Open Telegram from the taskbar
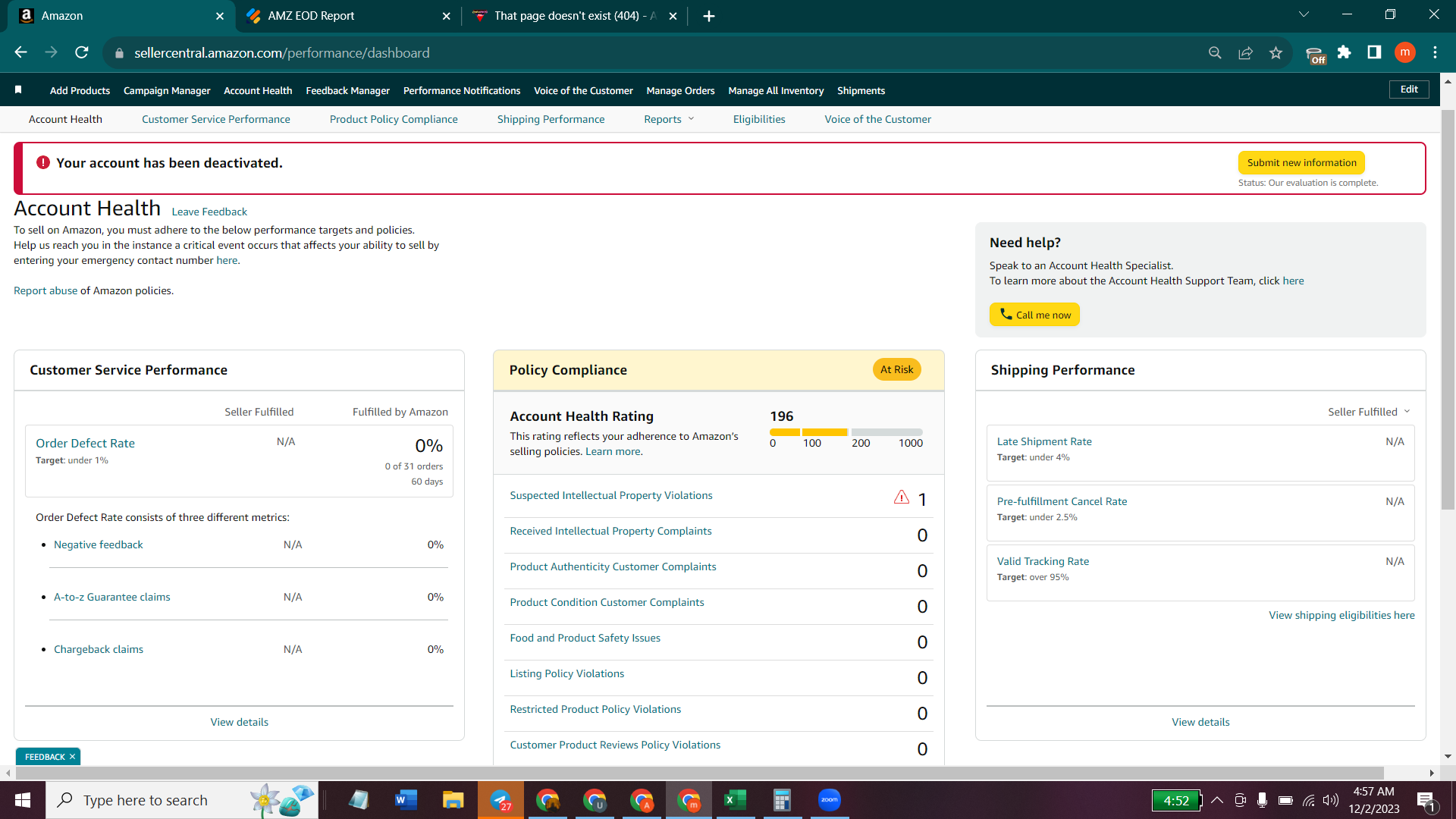1456x819 pixels. coord(500,800)
